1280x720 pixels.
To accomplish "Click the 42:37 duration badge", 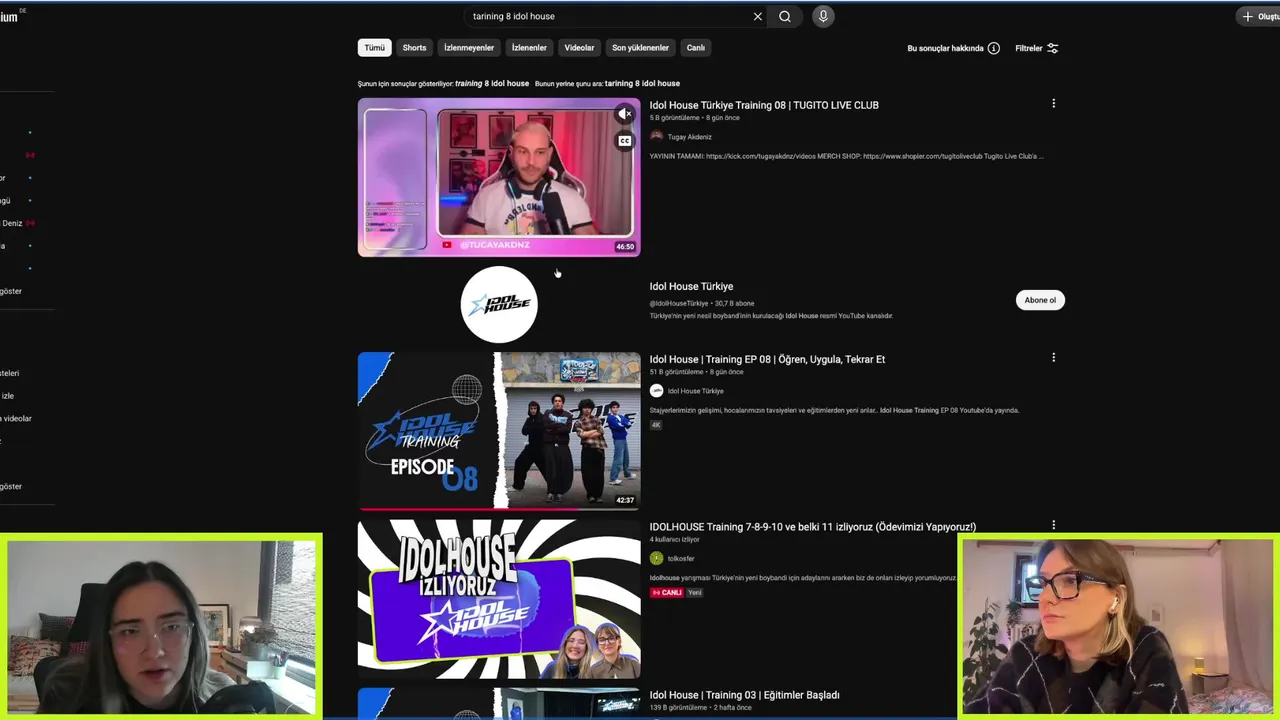I will (625, 500).
